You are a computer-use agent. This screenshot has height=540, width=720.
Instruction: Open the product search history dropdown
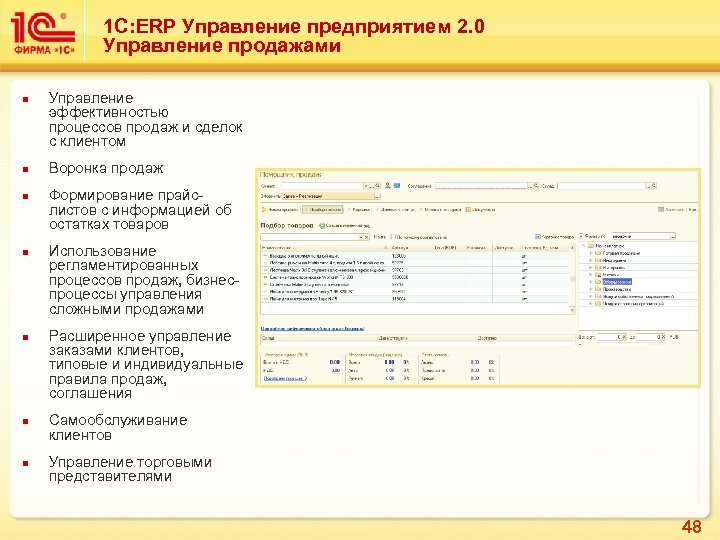[361, 237]
